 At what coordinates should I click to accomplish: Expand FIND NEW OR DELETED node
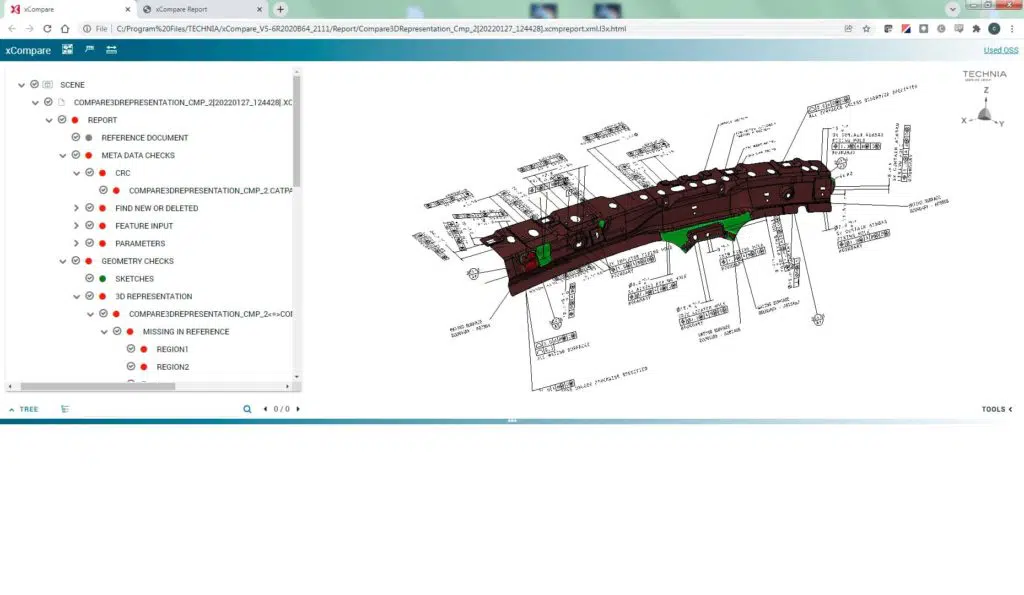(x=76, y=208)
